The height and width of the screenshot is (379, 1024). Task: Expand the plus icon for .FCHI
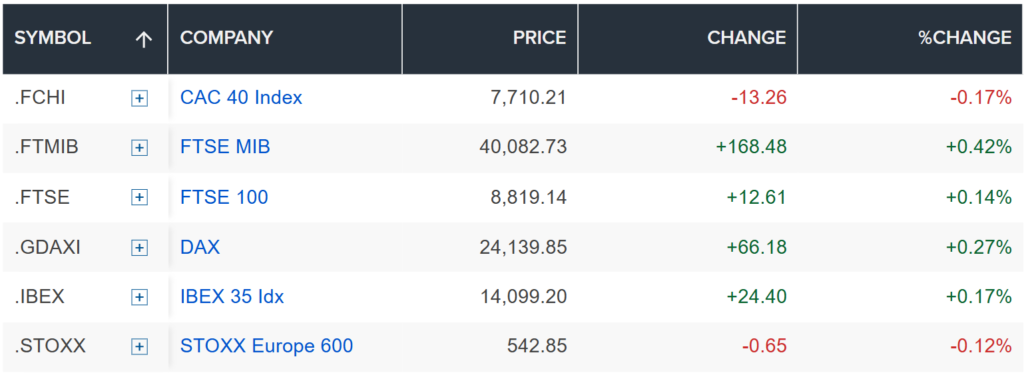(139, 99)
